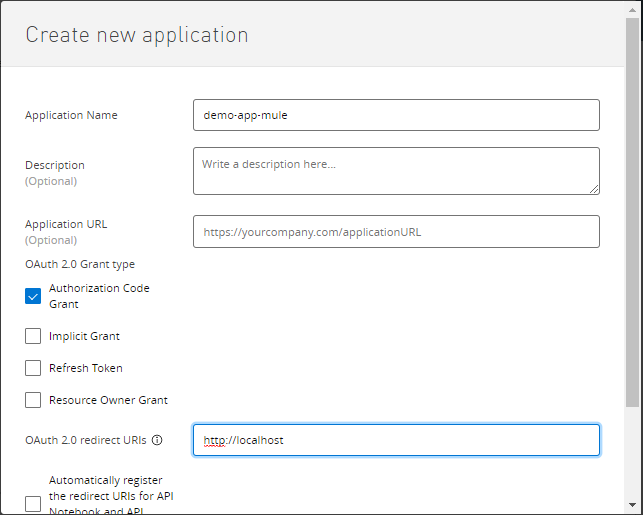Check Automatically register the redirect URIs checkbox
Image resolution: width=643 pixels, height=515 pixels.
[33, 504]
